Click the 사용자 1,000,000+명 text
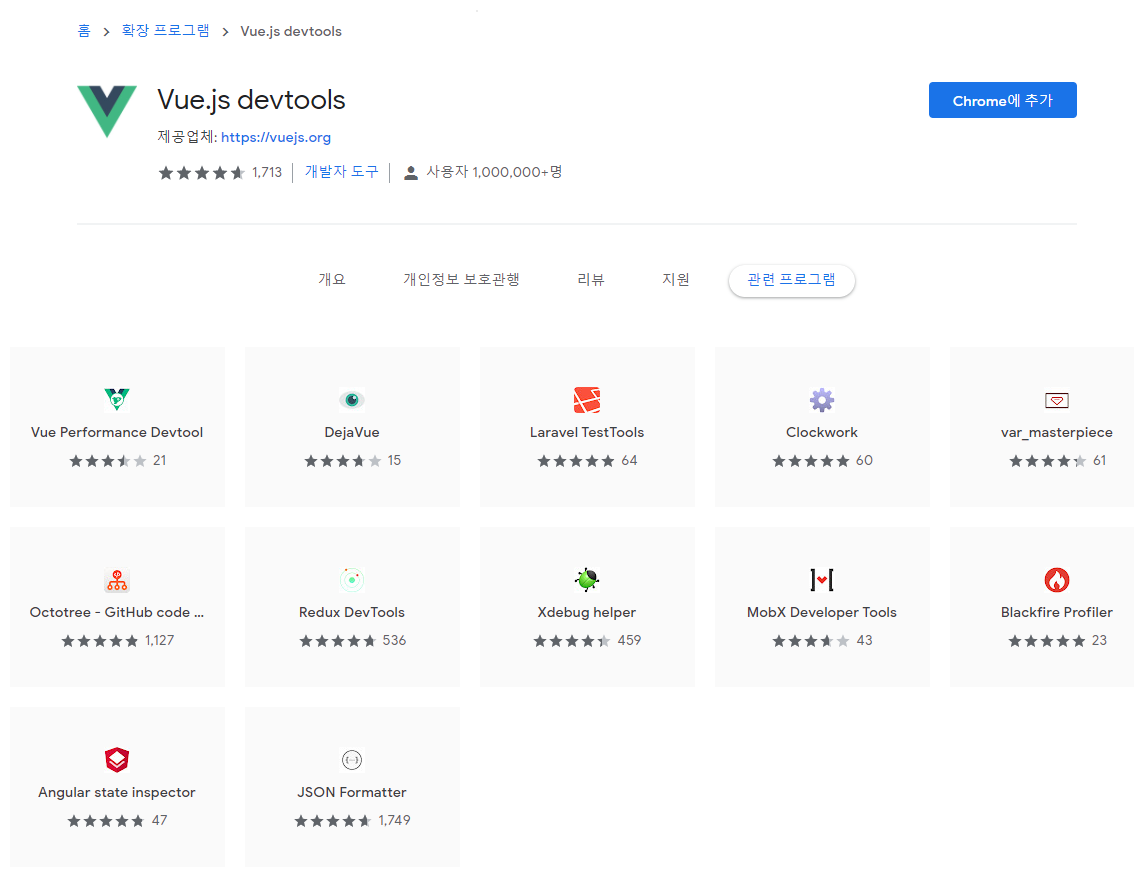 (494, 172)
